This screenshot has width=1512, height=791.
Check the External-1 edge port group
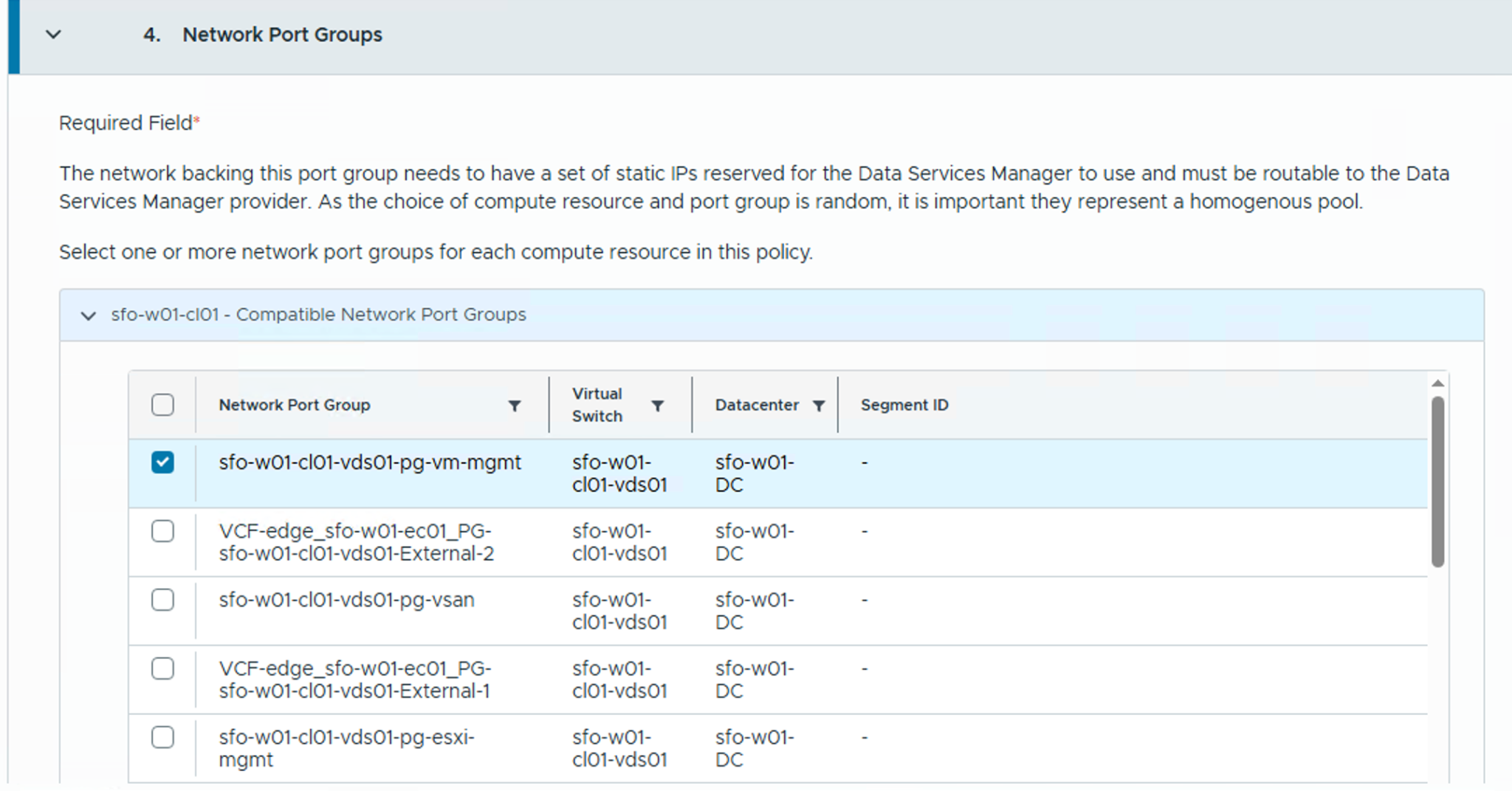[162, 668]
